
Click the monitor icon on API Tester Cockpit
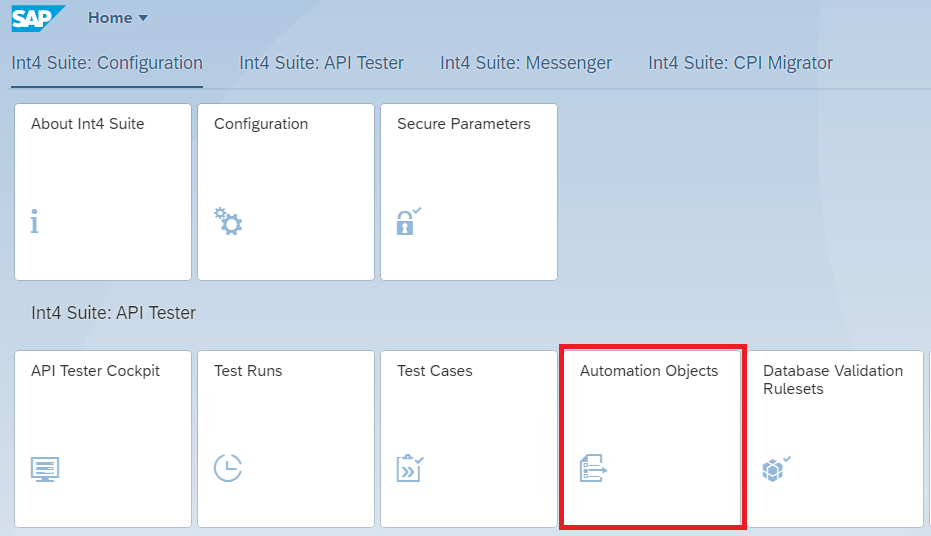pyautogui.click(x=45, y=468)
